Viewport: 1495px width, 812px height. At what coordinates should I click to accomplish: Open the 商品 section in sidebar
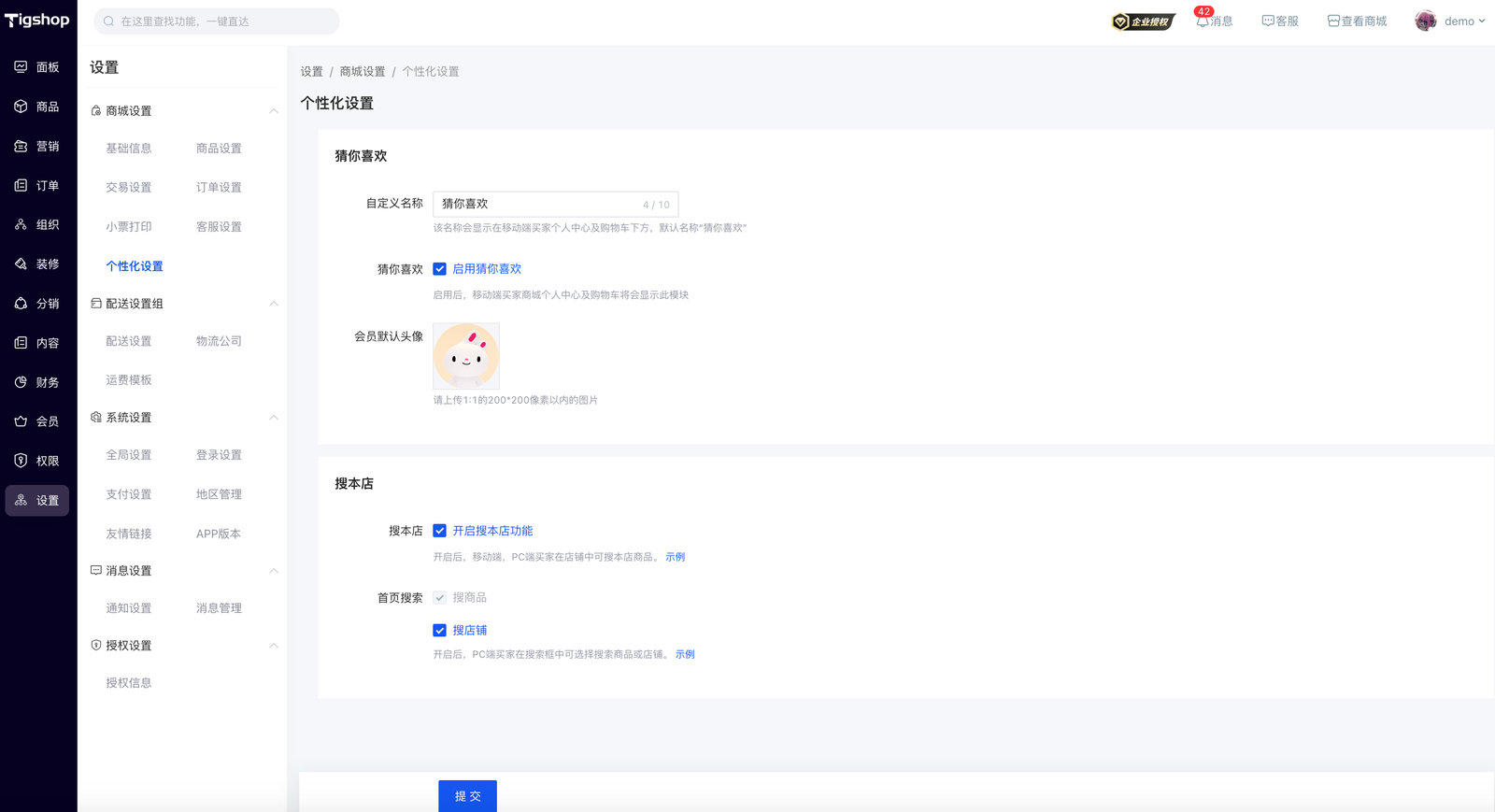(x=37, y=107)
